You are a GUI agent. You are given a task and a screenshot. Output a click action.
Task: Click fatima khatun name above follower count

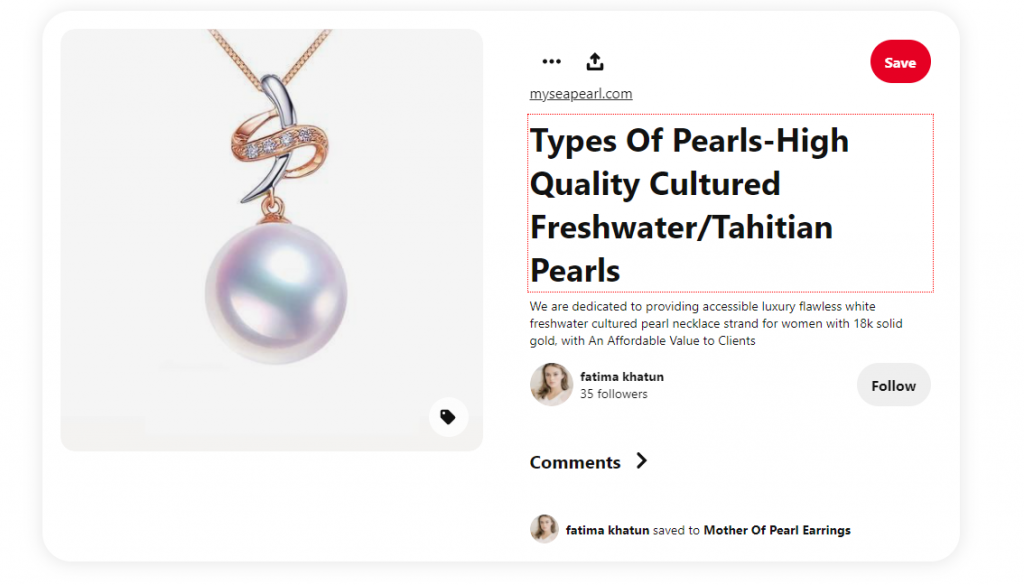tap(621, 377)
